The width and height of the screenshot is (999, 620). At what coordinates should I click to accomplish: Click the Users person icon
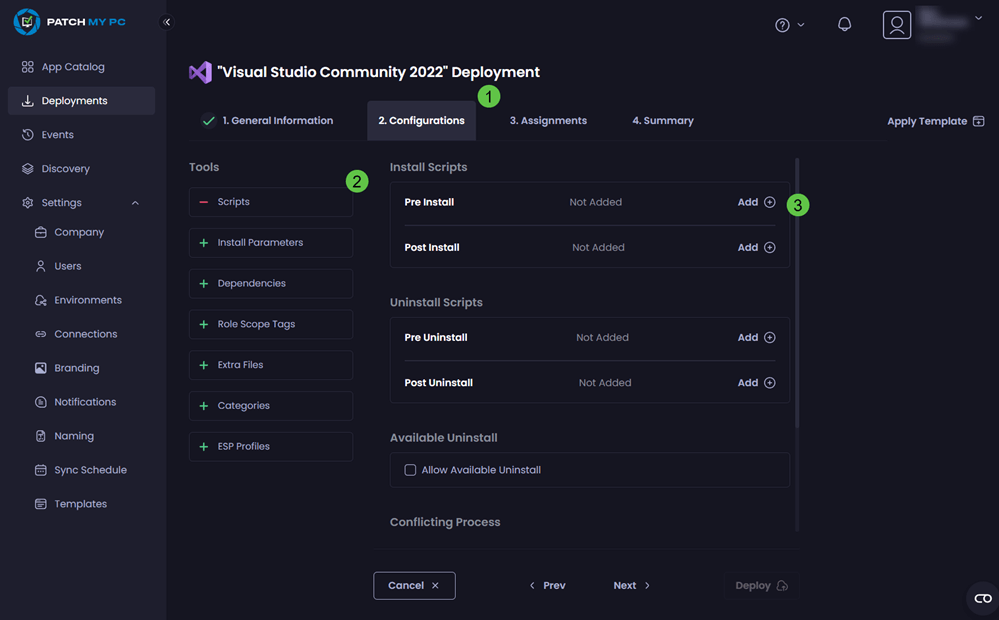(x=41, y=266)
